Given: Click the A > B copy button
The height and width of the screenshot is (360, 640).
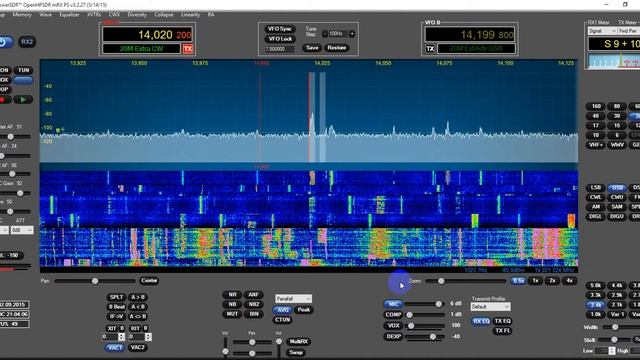Looking at the screenshot, I should point(138,297).
